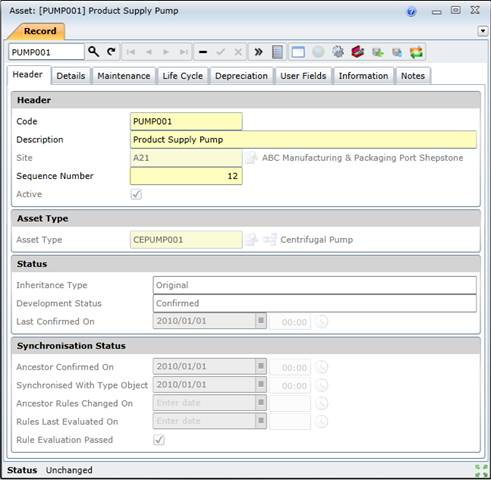The width and height of the screenshot is (491, 480).
Task: Open calendar dropdown for Synchronised With Type Object
Action: click(x=261, y=384)
